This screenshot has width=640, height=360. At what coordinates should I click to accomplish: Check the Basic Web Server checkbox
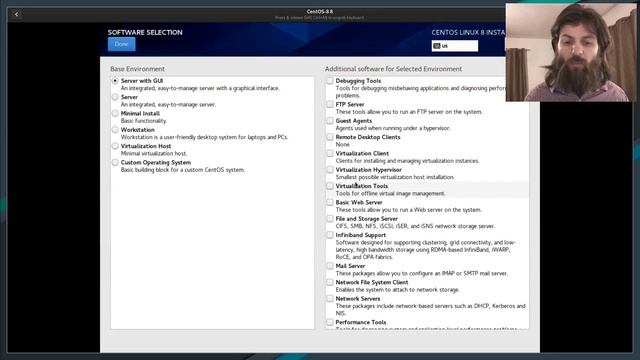click(x=330, y=202)
